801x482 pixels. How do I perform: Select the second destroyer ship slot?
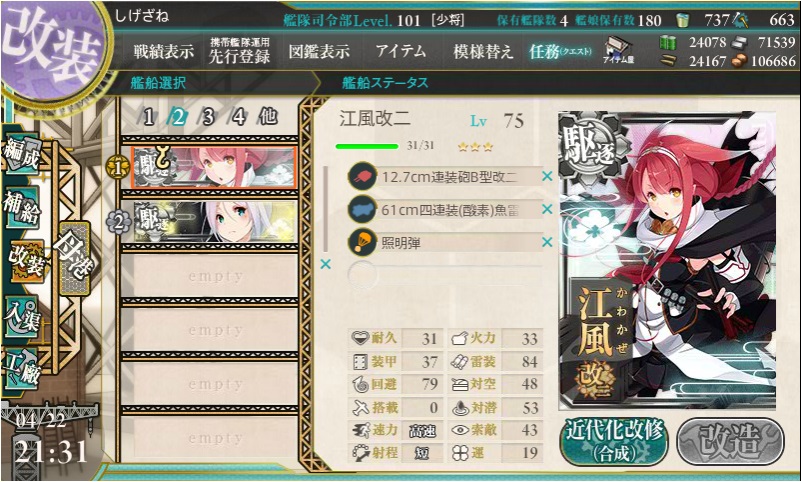[x=215, y=221]
